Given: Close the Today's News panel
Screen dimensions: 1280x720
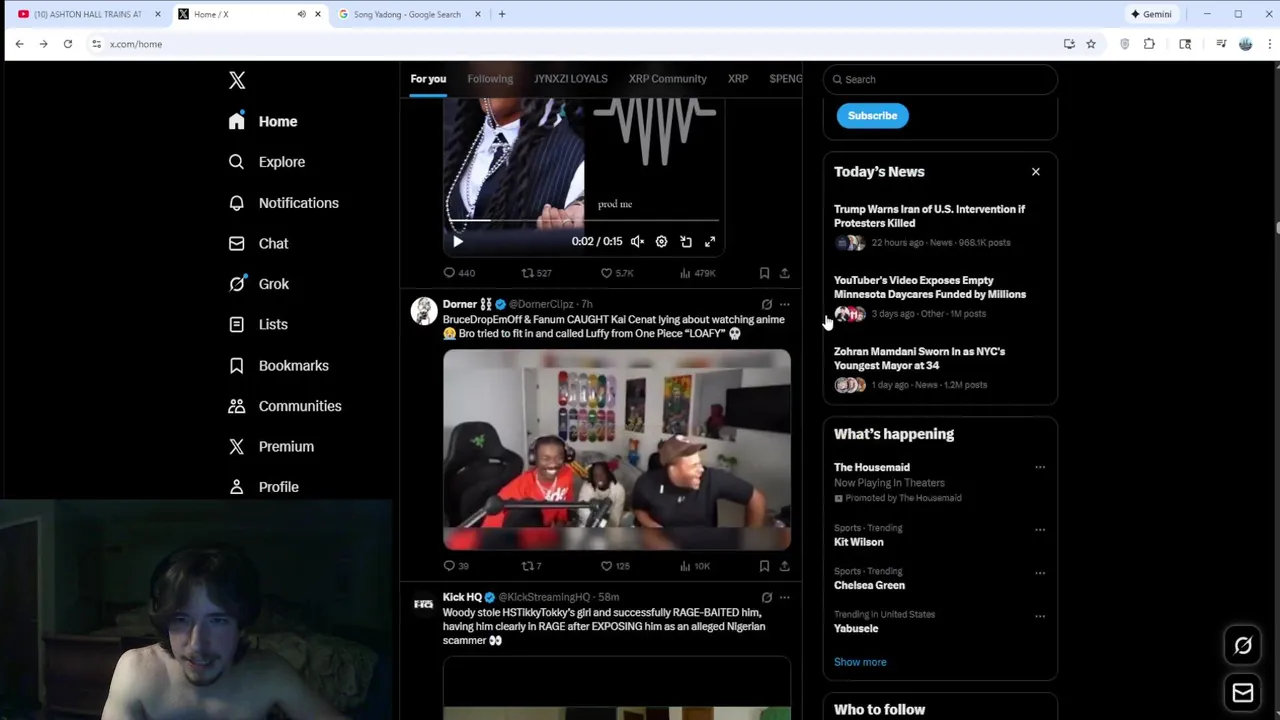Looking at the screenshot, I should pos(1036,172).
